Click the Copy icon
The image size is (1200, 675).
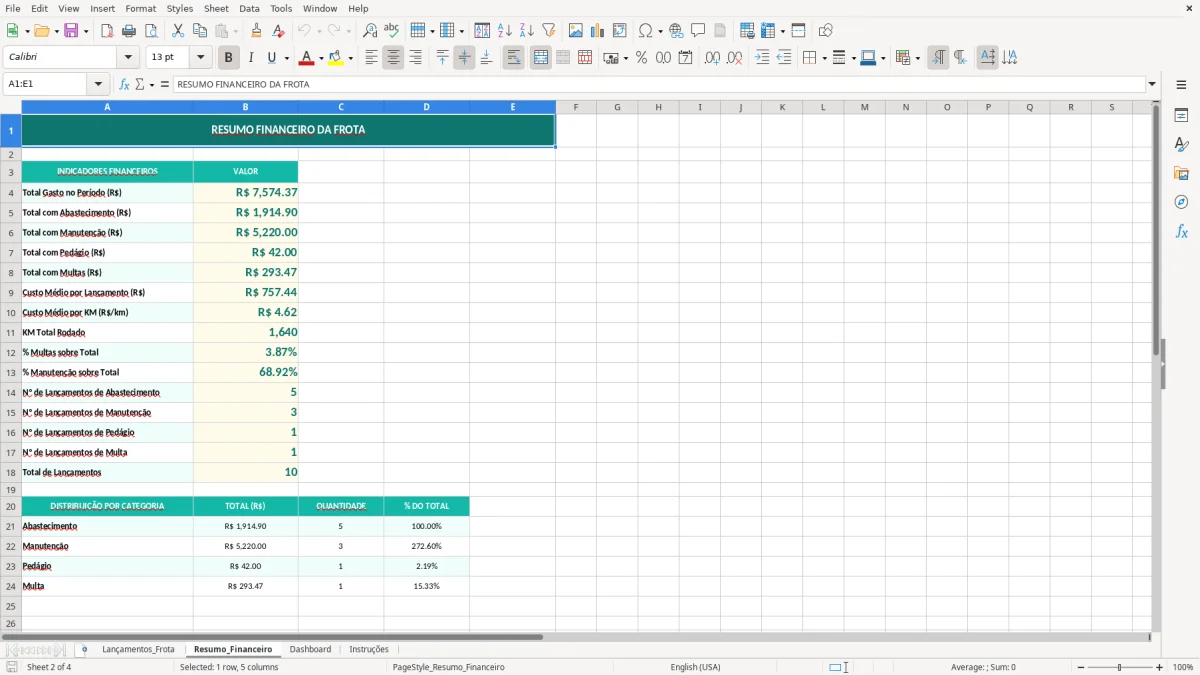(200, 31)
